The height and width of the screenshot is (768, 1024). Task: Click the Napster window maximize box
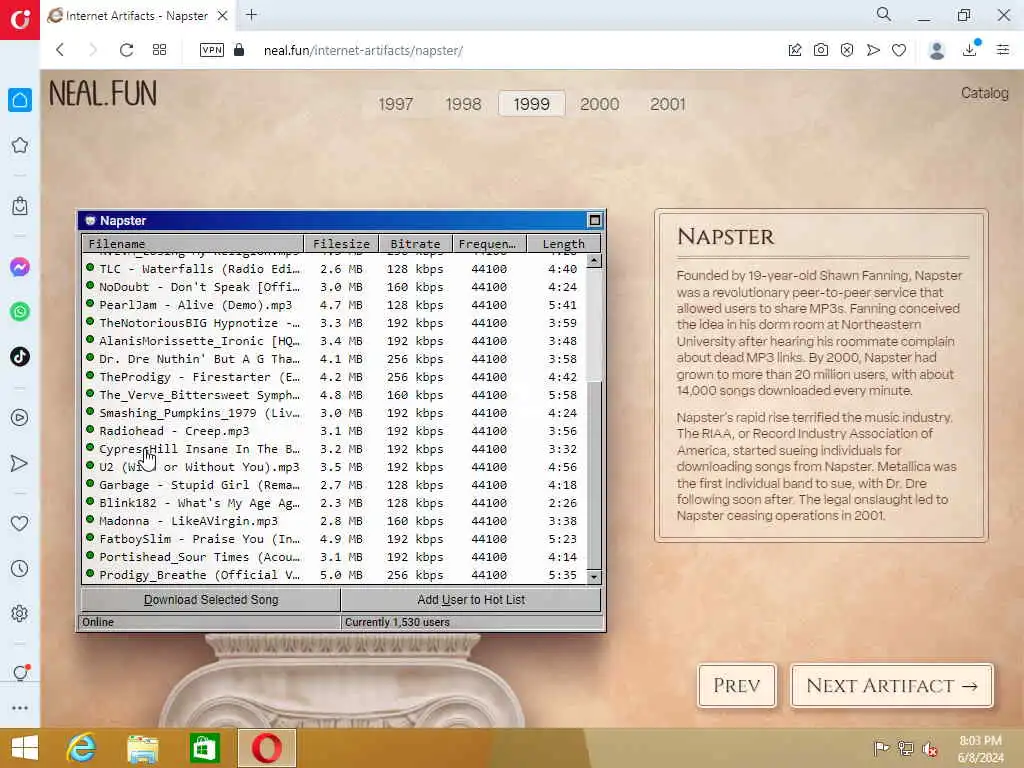(x=594, y=220)
